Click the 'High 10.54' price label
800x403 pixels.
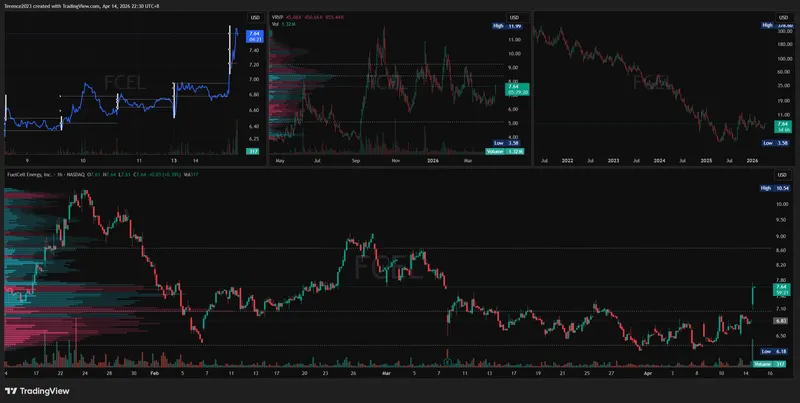point(774,188)
